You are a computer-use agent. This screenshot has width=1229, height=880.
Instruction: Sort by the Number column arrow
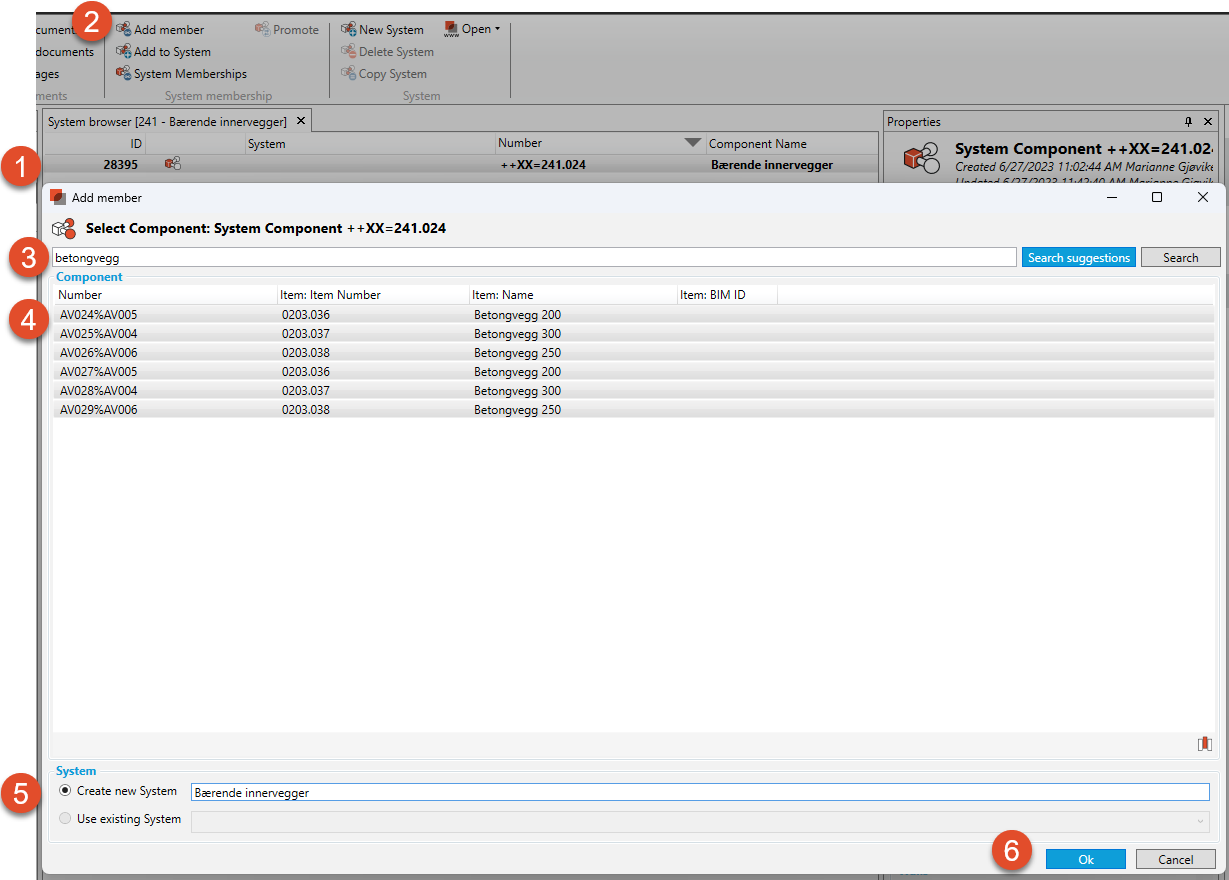[693, 143]
